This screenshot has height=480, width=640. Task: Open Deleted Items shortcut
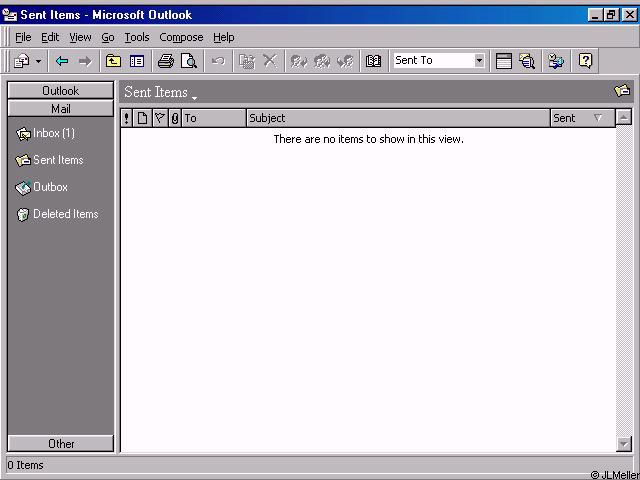click(x=57, y=214)
